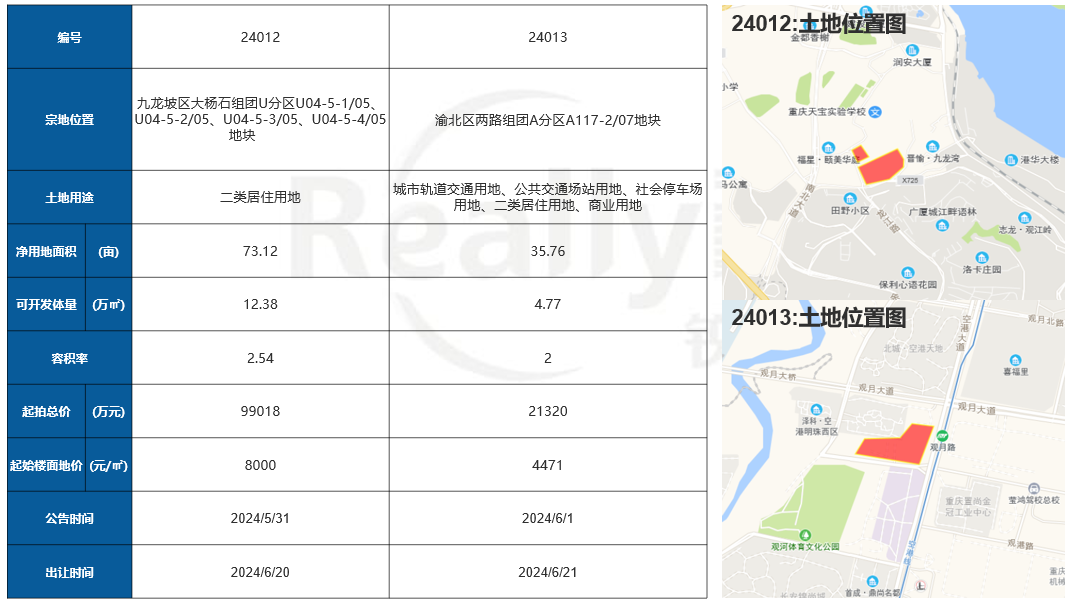Click the X725 road shield label
The height and width of the screenshot is (604, 1074).
coord(910,180)
